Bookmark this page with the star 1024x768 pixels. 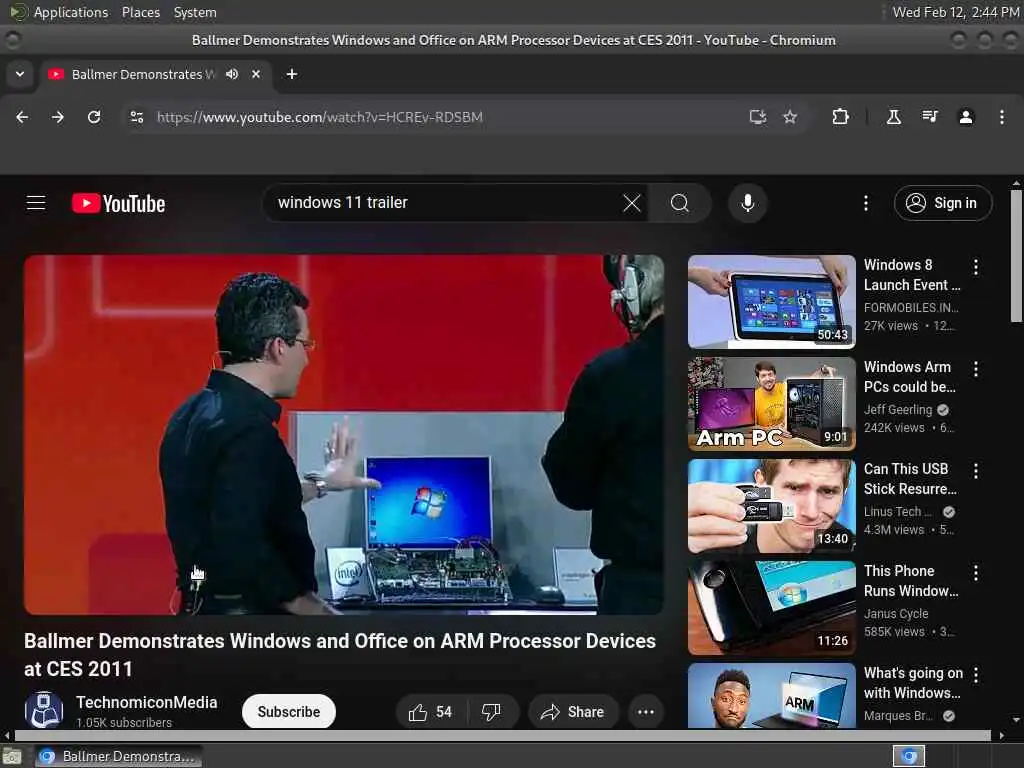790,117
